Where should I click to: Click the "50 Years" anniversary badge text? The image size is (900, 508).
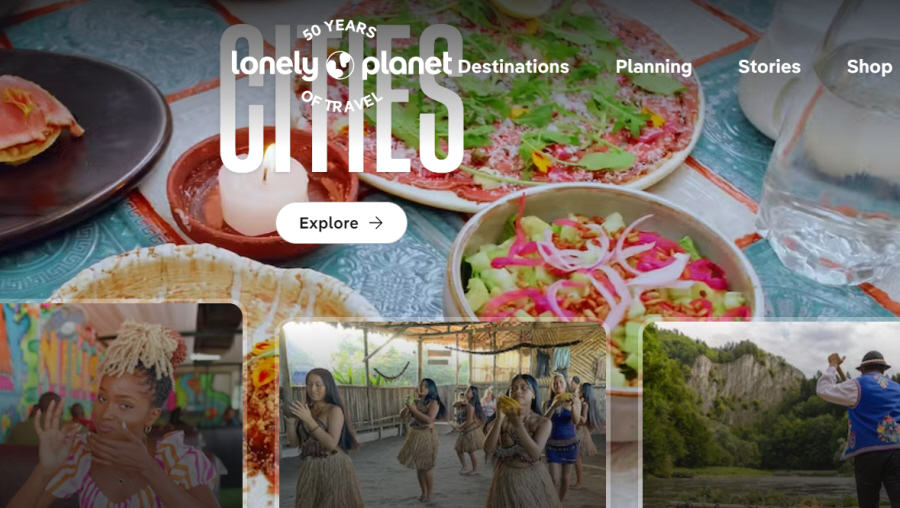click(339, 30)
